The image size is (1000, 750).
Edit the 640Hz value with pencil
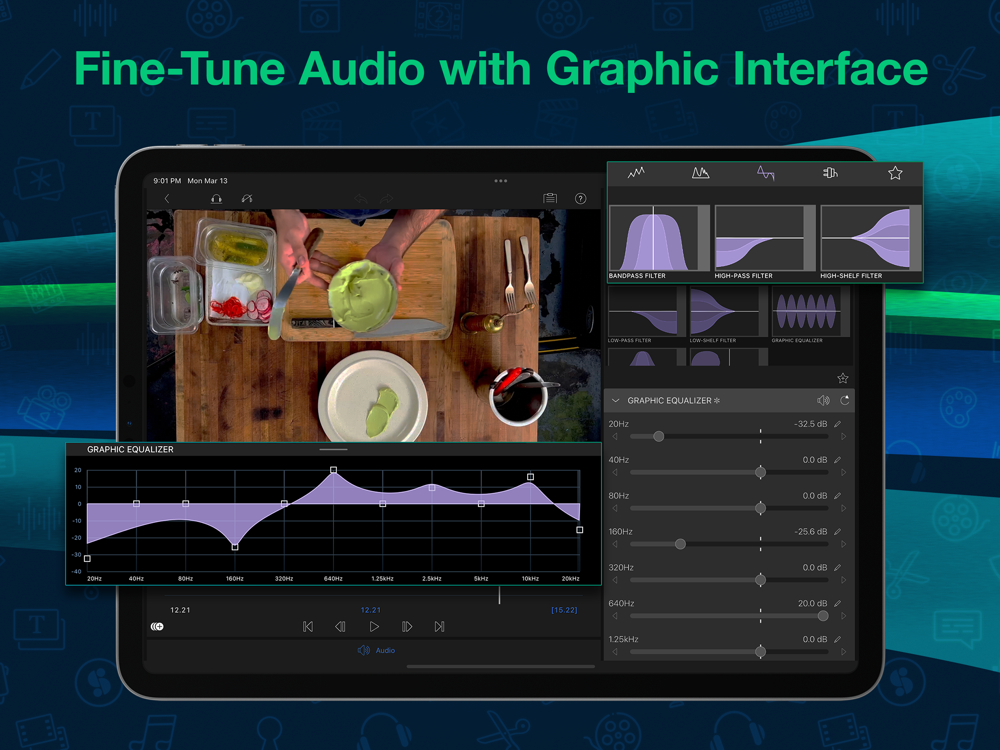pos(837,603)
